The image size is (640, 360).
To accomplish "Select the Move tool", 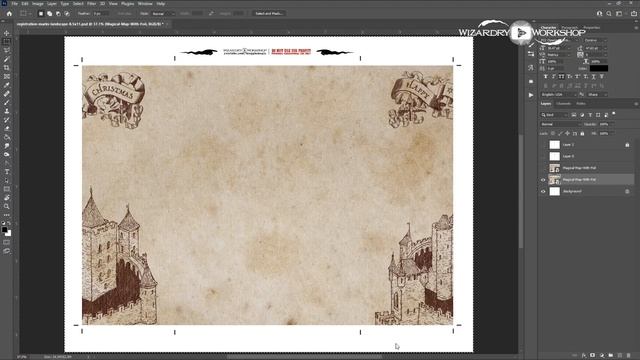I will (x=7, y=33).
